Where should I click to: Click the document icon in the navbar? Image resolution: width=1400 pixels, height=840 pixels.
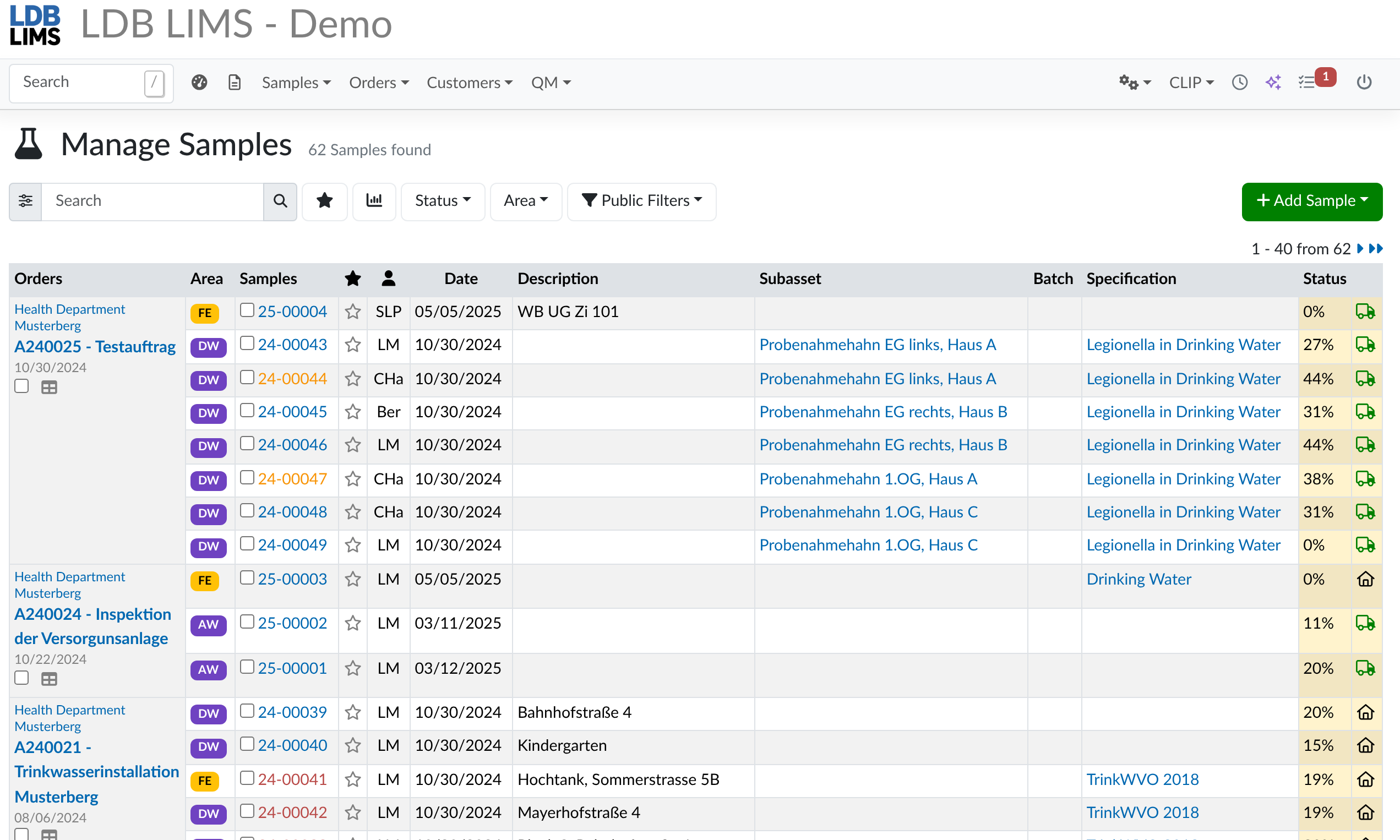pyautogui.click(x=235, y=83)
